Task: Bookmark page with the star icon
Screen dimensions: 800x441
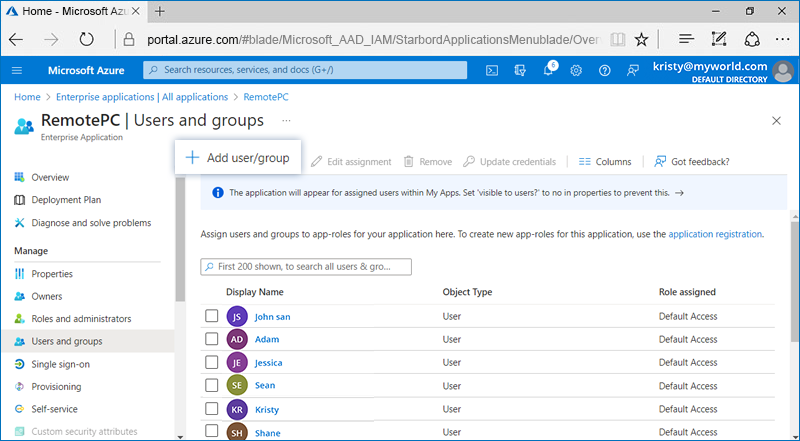Action: point(641,39)
